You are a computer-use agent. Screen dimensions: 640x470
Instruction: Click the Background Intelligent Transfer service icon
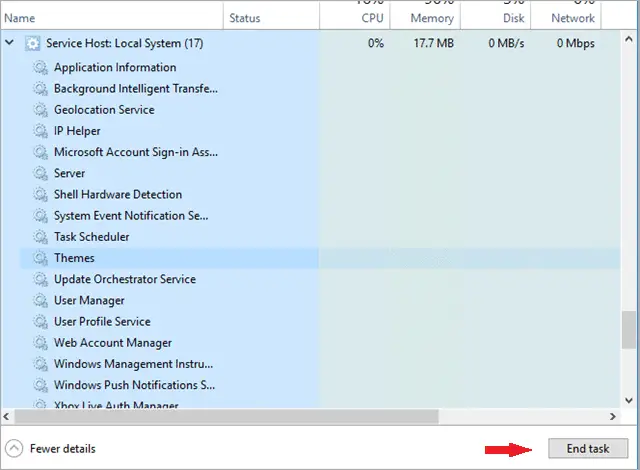click(40, 89)
